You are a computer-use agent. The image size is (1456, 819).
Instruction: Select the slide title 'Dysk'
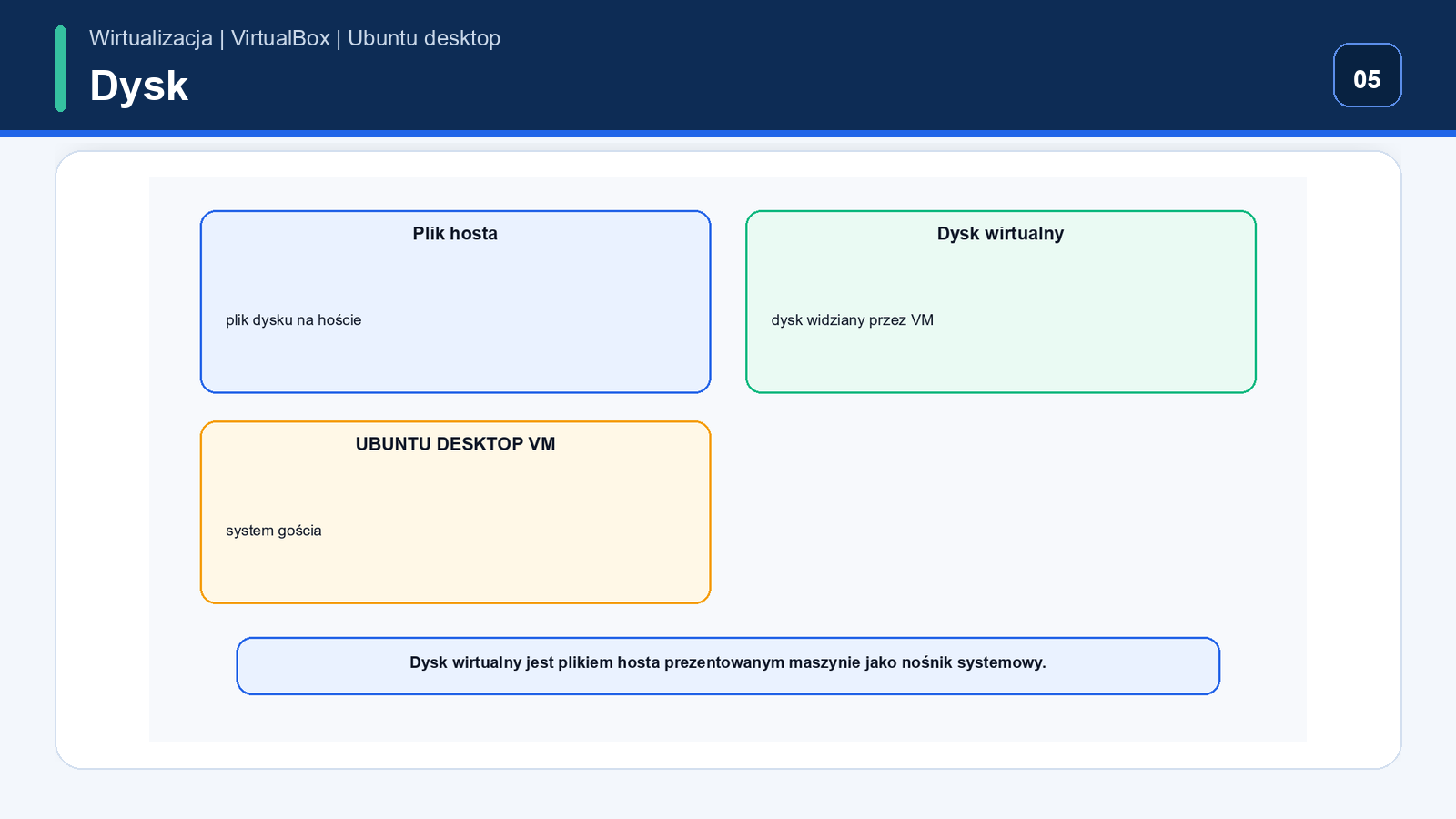[x=138, y=86]
